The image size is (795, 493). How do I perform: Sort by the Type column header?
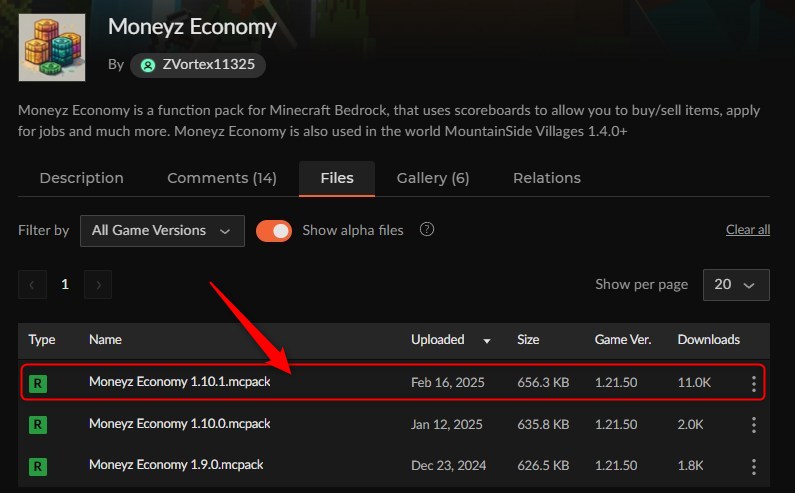point(42,340)
